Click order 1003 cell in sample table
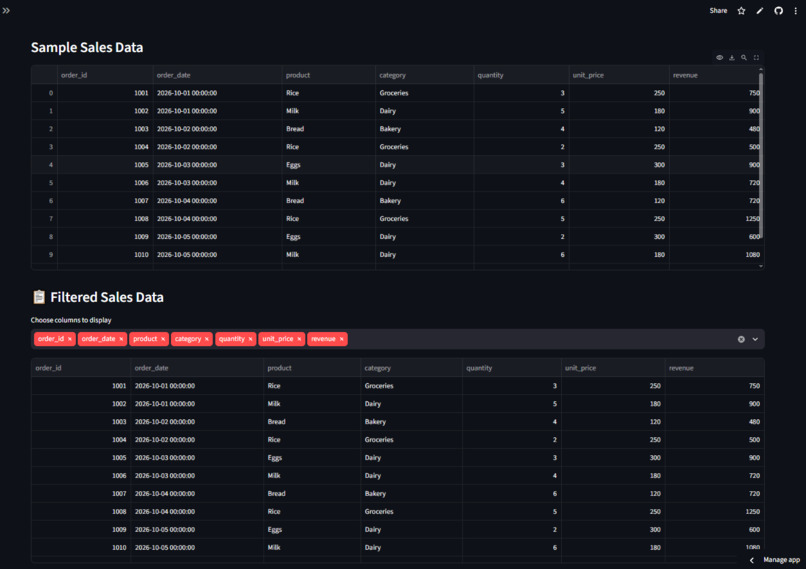 (105, 129)
